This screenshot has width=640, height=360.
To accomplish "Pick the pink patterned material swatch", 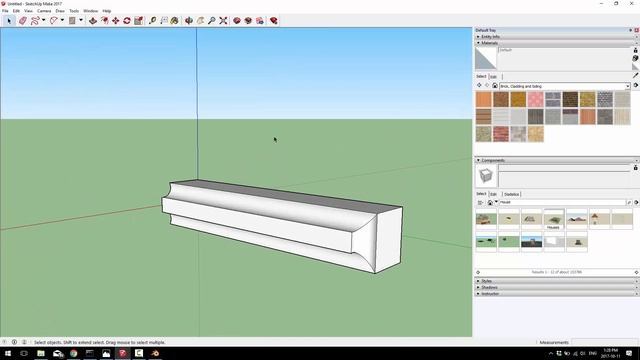I will [x=536, y=99].
